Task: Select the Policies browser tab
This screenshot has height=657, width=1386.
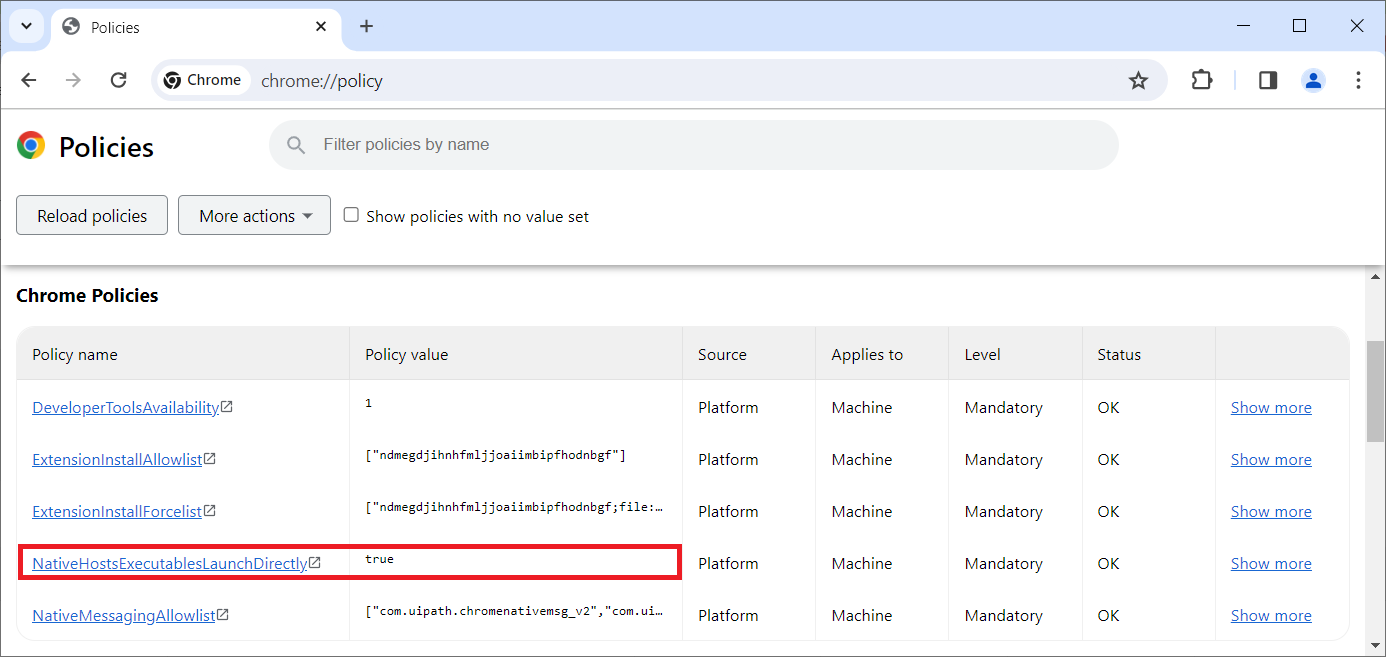Action: [x=180, y=27]
